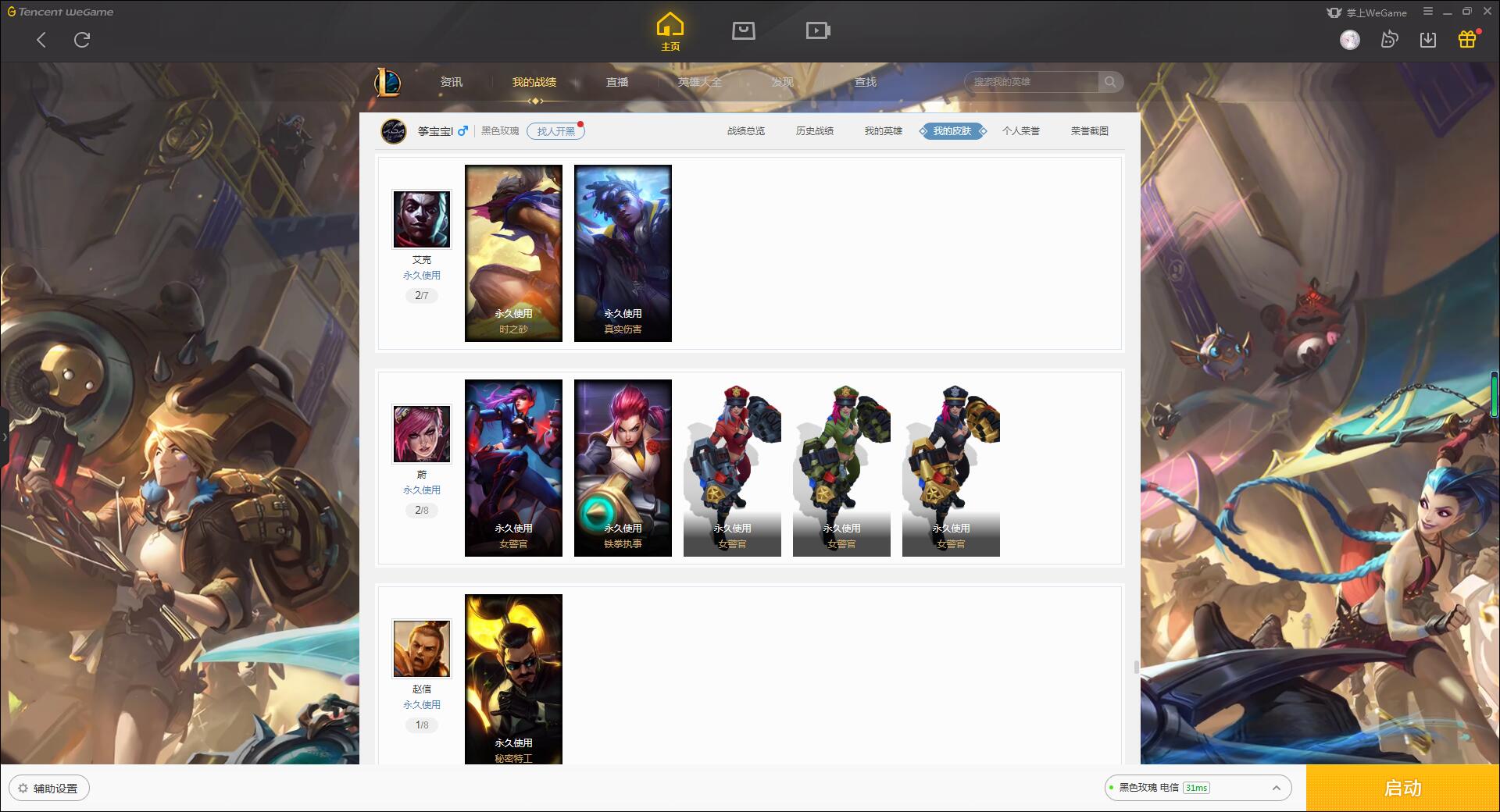Open 蔚's 女警官 splash-art skin card
This screenshot has height=812, width=1500.
pos(513,468)
